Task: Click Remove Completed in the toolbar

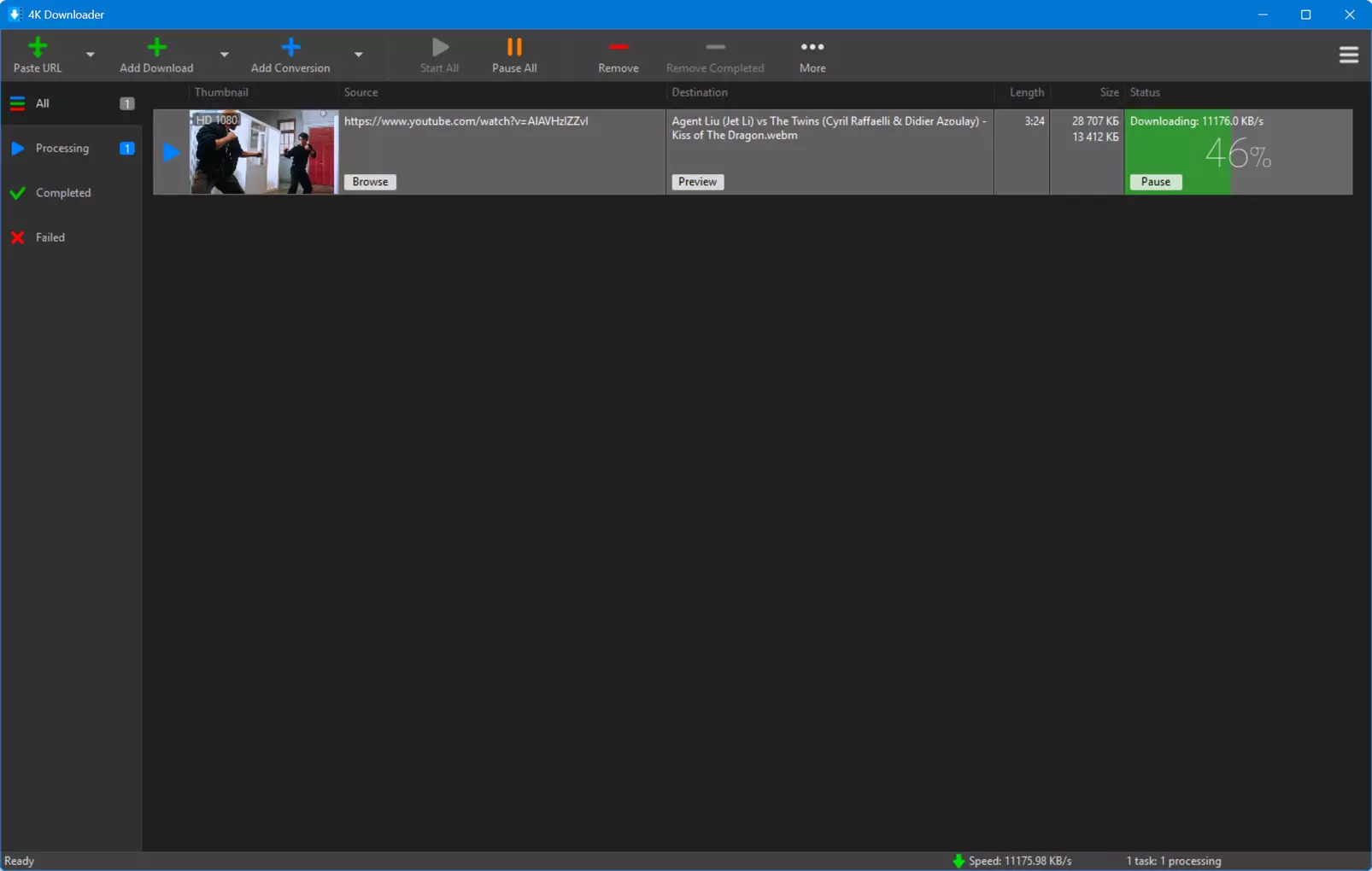Action: [x=715, y=56]
